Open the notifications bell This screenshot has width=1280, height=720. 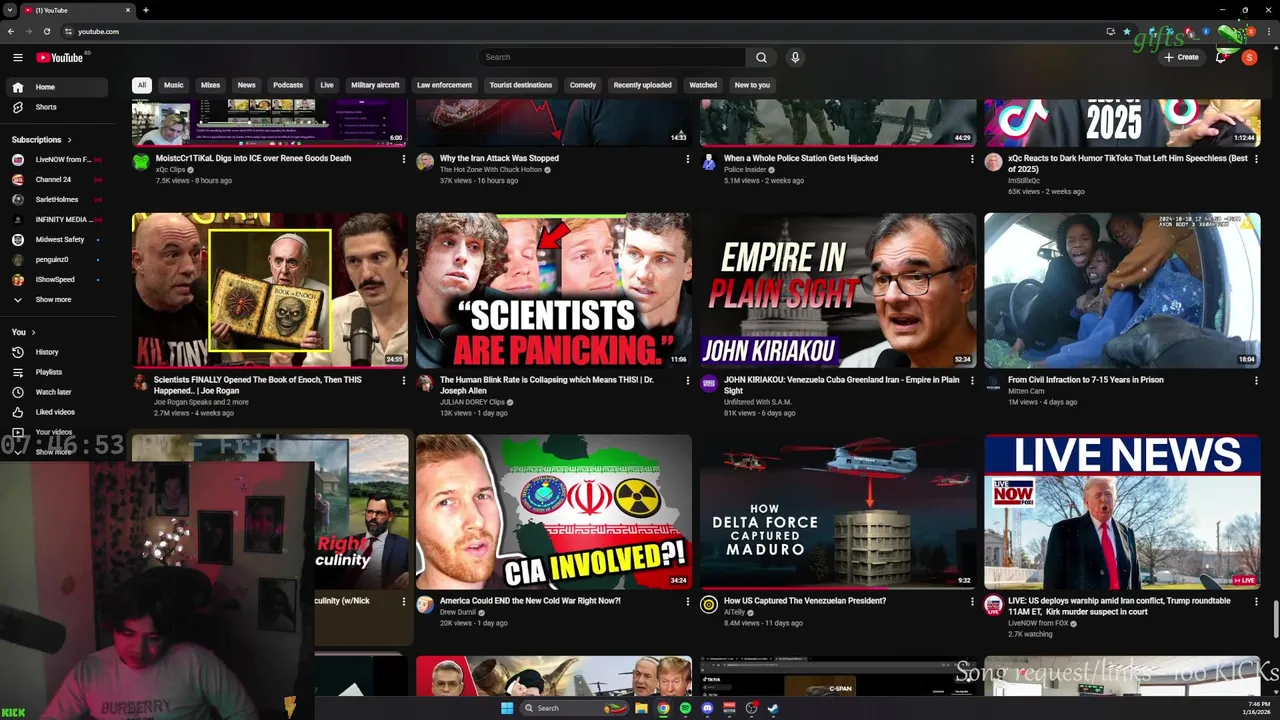pos(1221,57)
